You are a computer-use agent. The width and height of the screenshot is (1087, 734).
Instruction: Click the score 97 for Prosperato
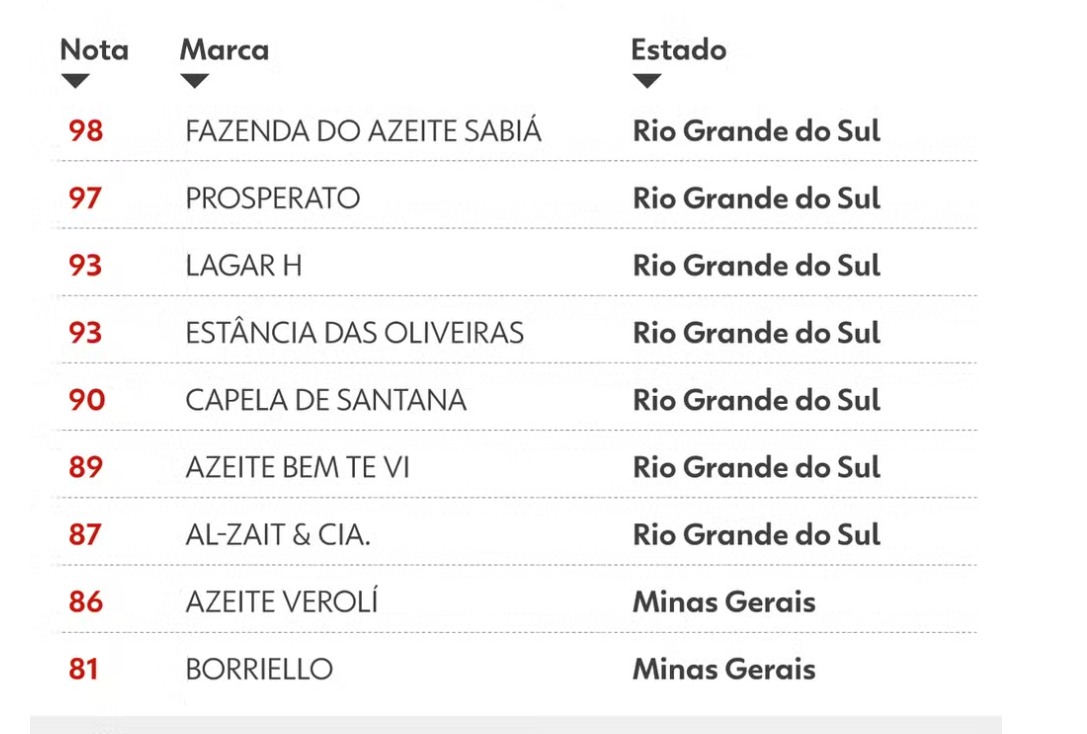[85, 198]
